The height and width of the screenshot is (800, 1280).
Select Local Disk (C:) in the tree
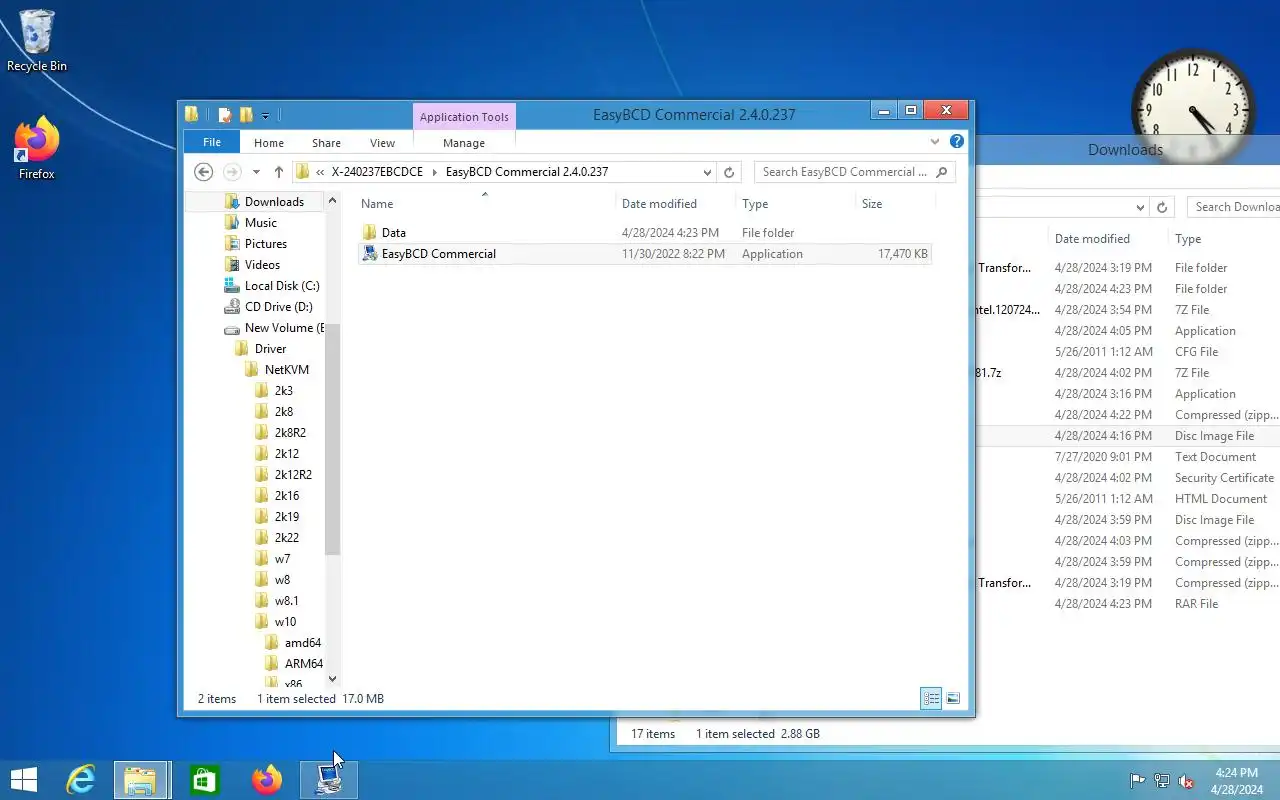tap(282, 286)
